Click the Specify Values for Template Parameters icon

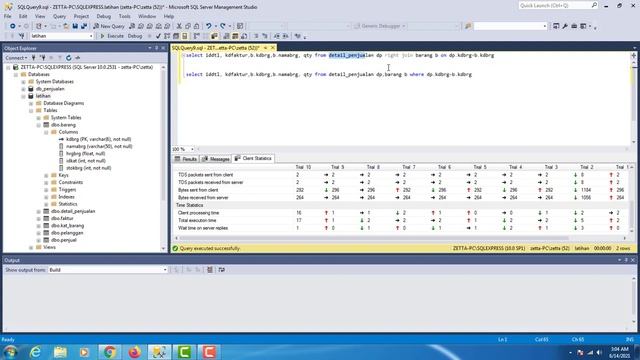click(x=298, y=36)
